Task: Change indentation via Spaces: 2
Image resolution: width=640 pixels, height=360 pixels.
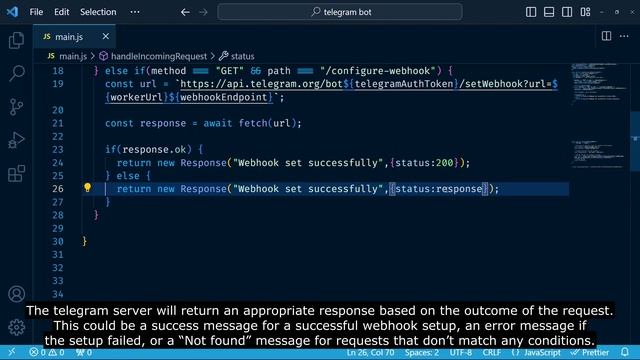Action: tap(422, 352)
